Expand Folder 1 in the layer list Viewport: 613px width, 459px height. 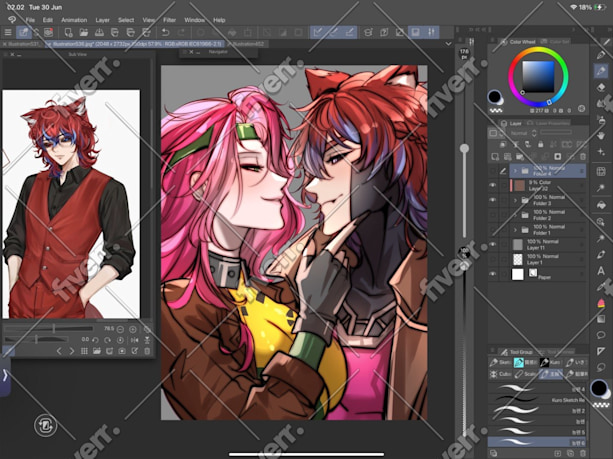(x=515, y=230)
